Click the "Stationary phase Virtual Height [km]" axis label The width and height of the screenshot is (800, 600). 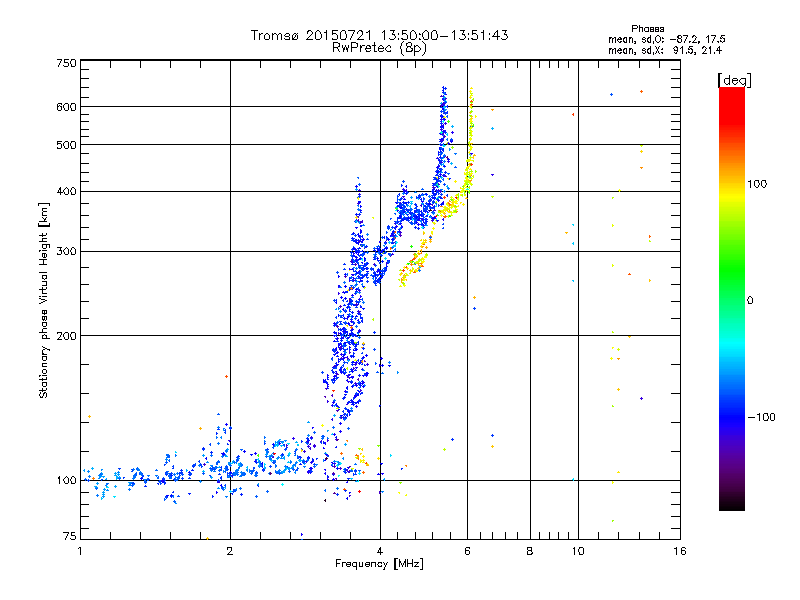click(43, 300)
